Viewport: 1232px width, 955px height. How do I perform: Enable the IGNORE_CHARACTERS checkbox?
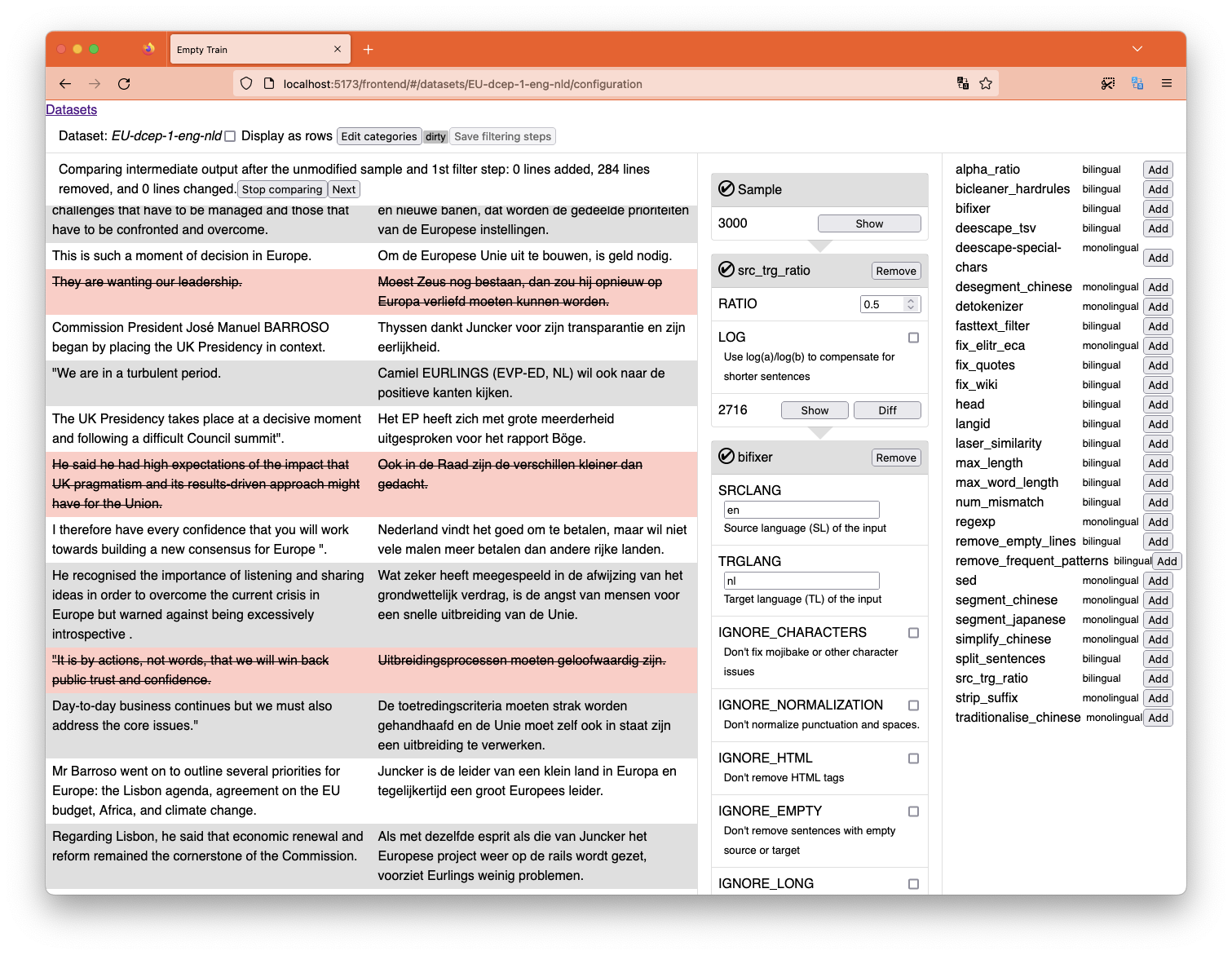coord(913,633)
